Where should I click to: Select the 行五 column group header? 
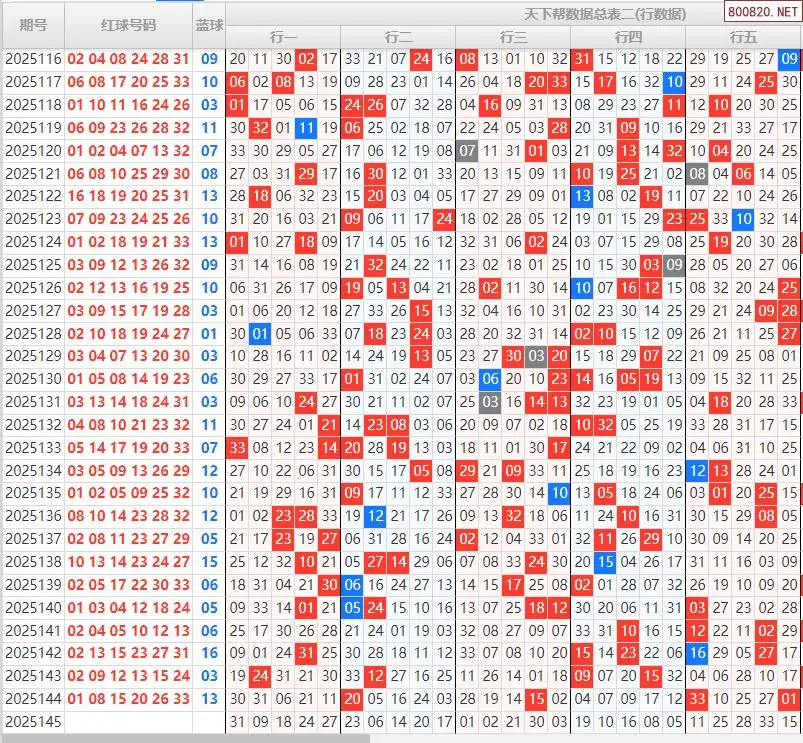[x=743, y=37]
